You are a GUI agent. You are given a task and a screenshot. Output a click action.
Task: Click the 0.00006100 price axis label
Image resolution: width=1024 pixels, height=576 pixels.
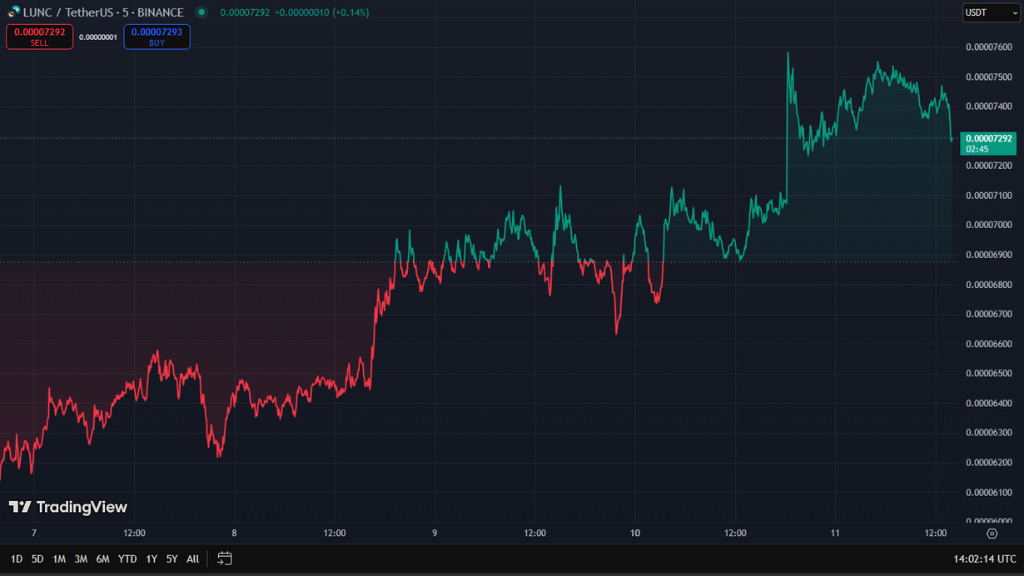click(x=989, y=492)
